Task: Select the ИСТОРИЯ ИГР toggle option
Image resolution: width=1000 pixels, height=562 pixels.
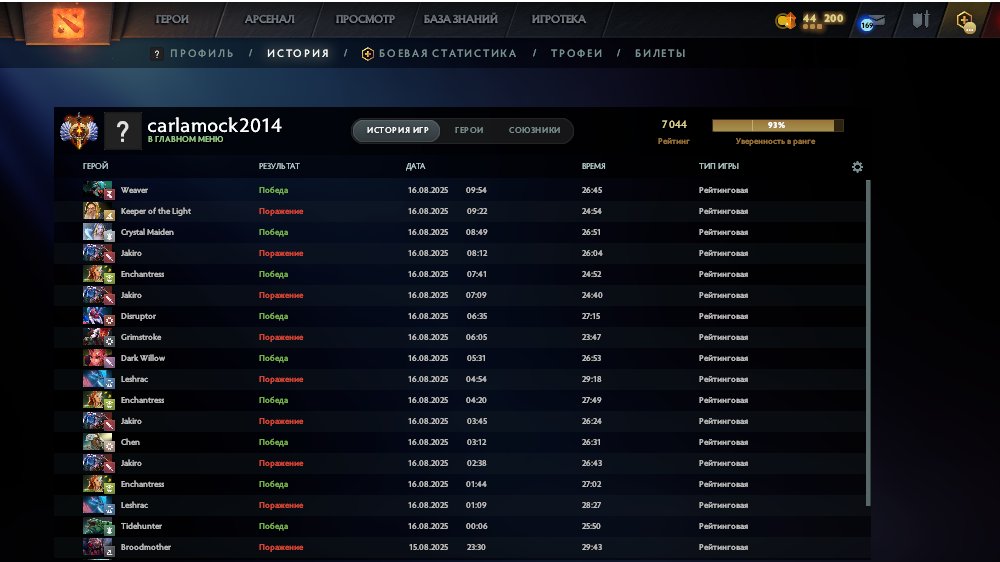Action: coord(397,130)
